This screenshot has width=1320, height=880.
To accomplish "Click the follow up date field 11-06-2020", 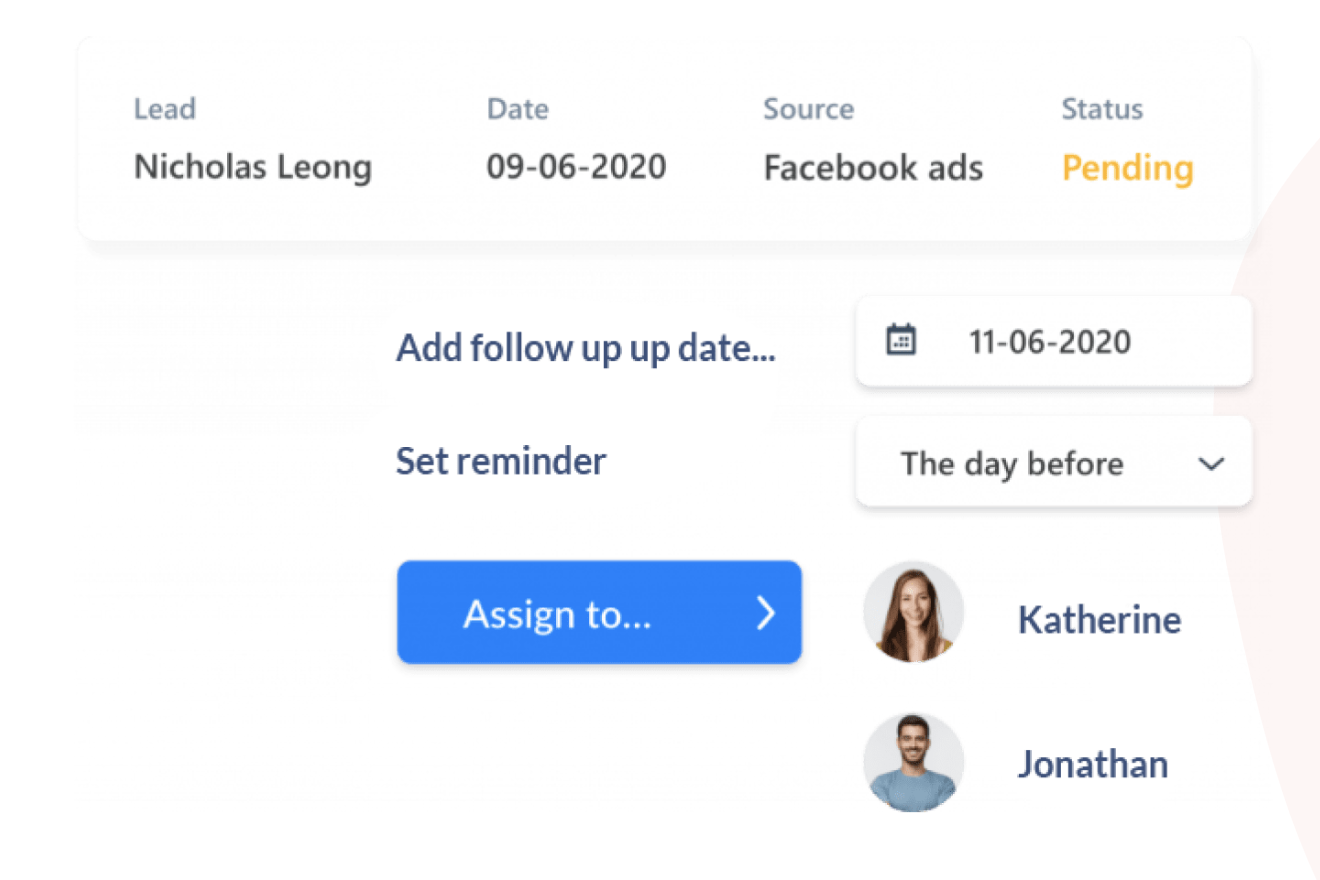I will 1050,342.
